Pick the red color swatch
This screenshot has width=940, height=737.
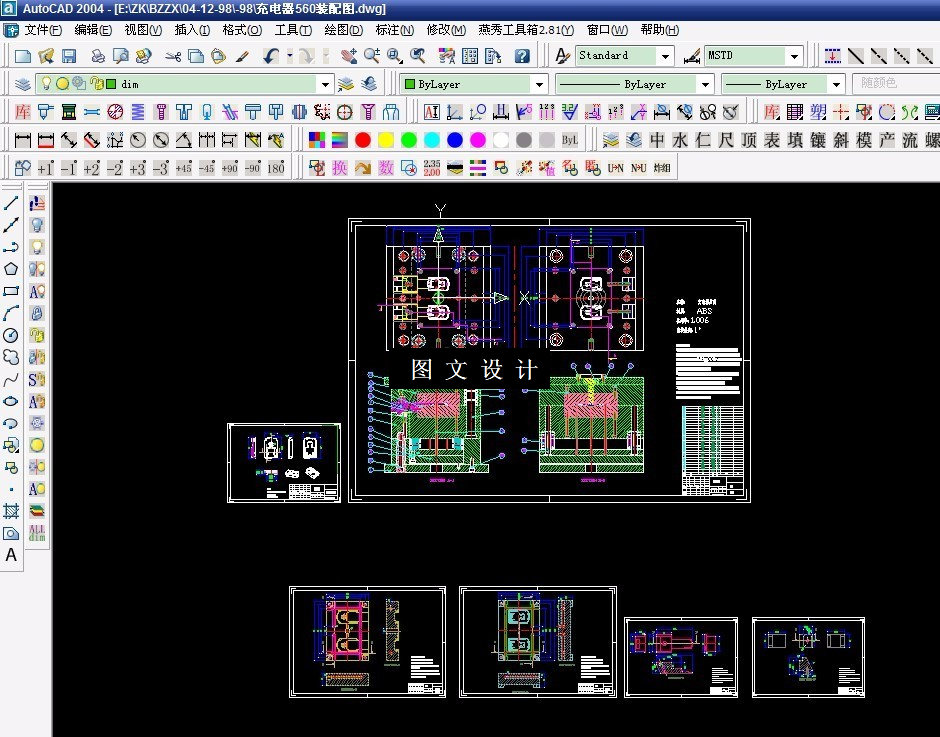point(363,140)
